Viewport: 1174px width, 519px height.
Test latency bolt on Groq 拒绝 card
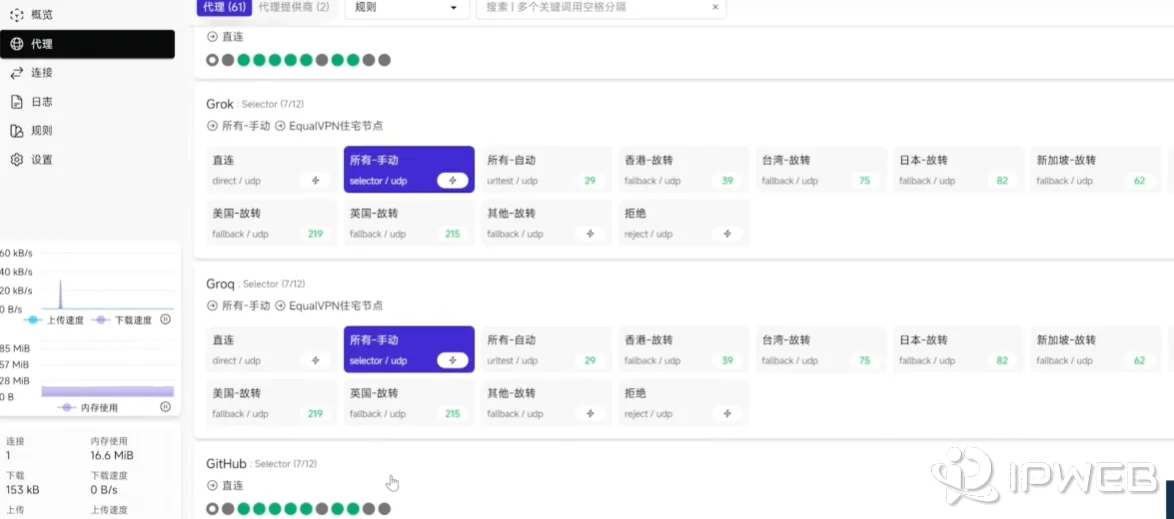tap(728, 413)
